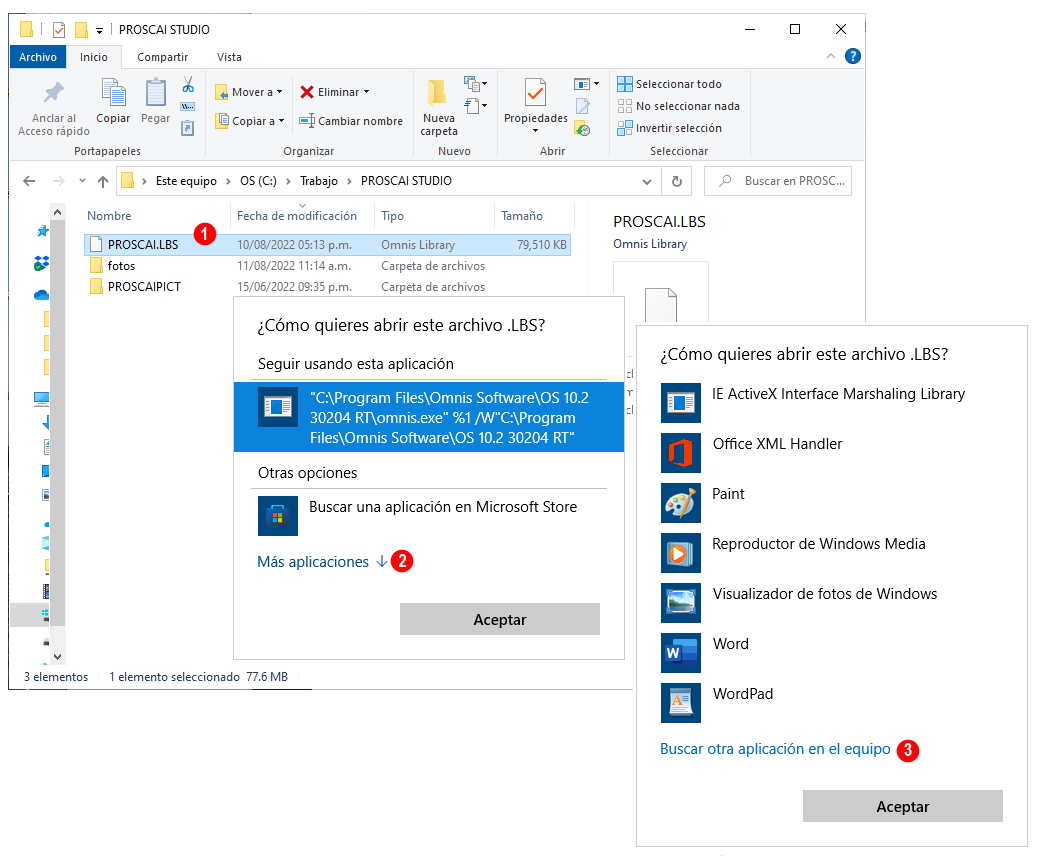Expand the address bar history dropdown
This screenshot has width=1046, height=856.
coord(646,181)
